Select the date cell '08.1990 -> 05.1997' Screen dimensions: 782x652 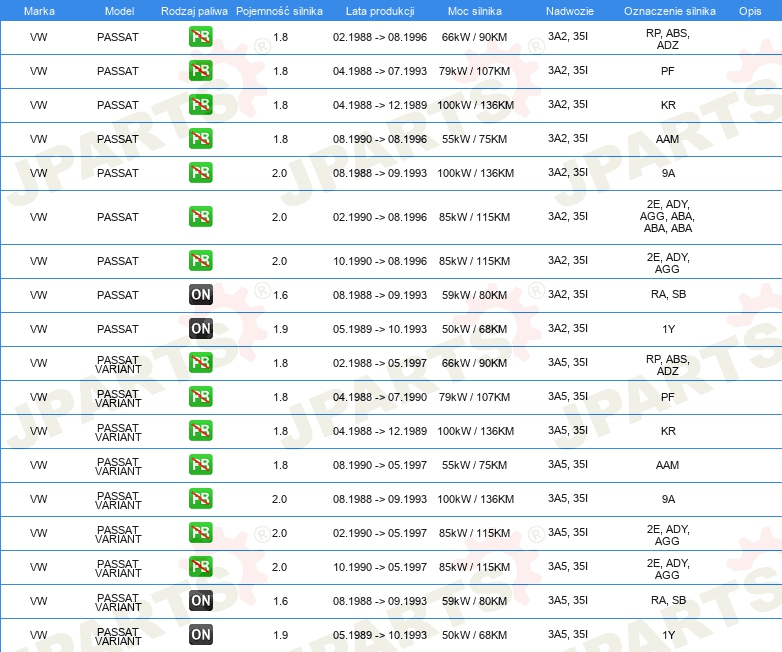380,465
